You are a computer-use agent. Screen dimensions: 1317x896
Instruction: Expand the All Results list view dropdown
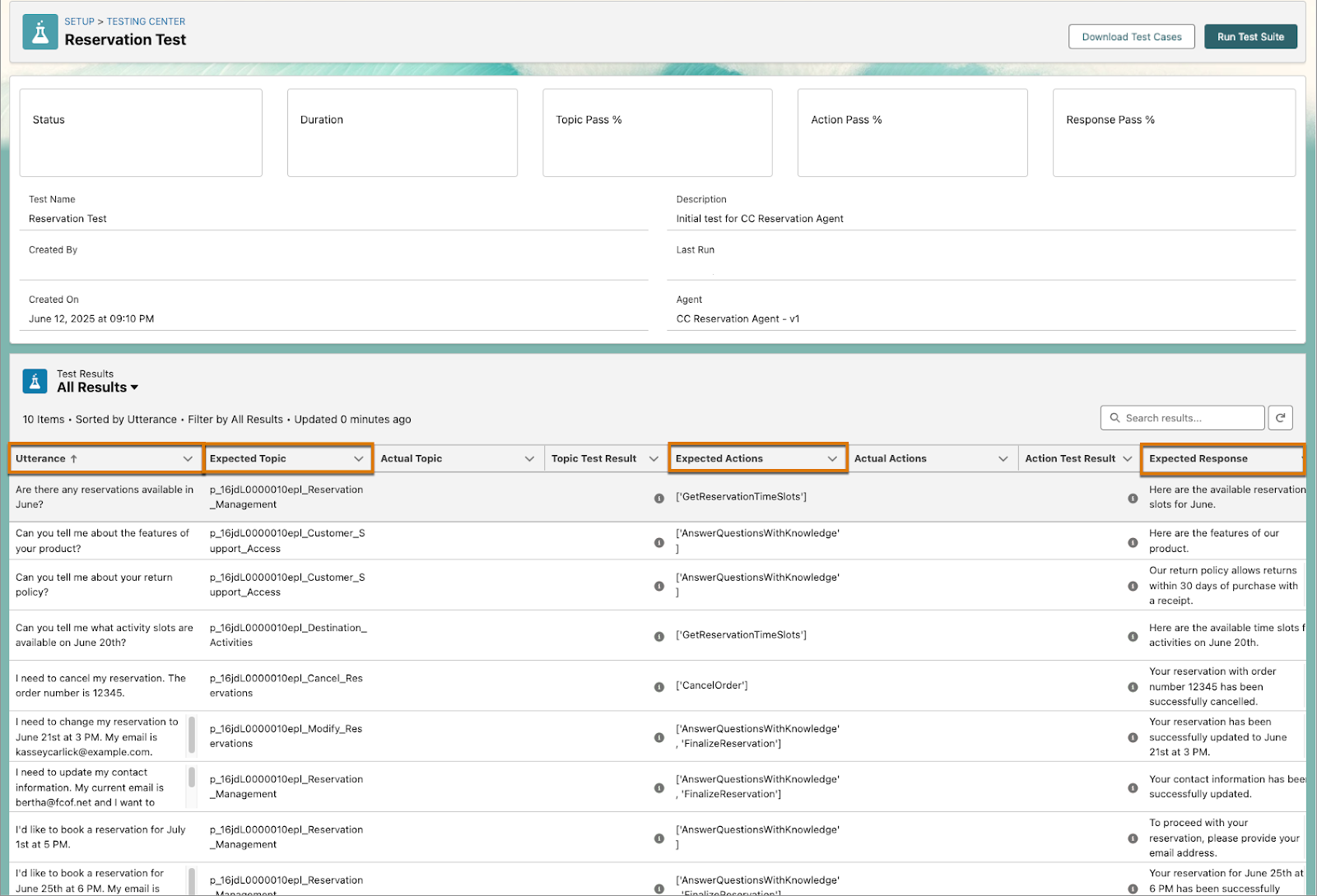click(97, 387)
